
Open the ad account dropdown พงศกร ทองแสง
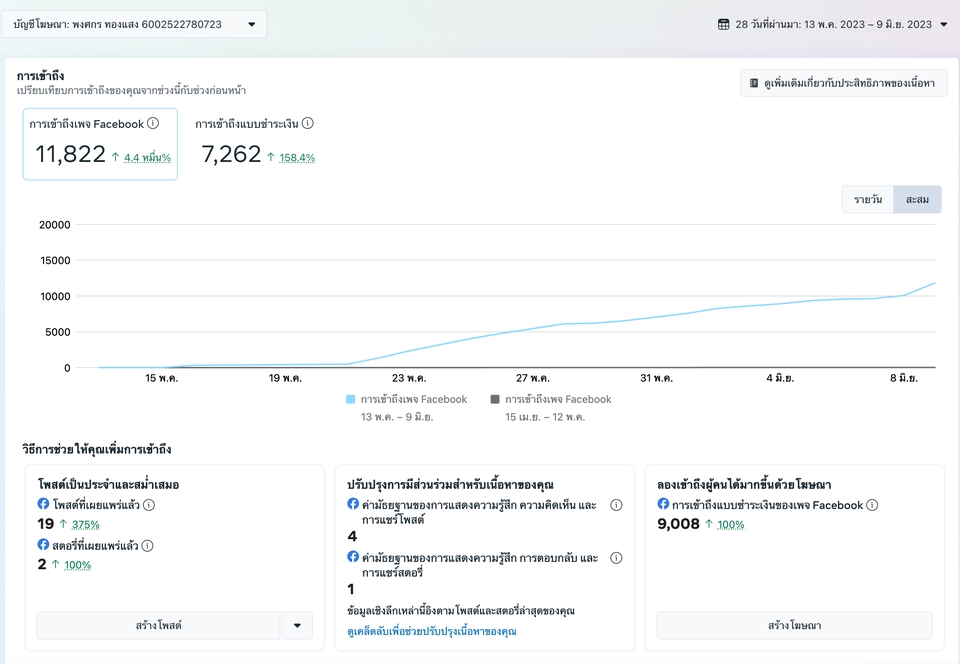click(x=134, y=24)
